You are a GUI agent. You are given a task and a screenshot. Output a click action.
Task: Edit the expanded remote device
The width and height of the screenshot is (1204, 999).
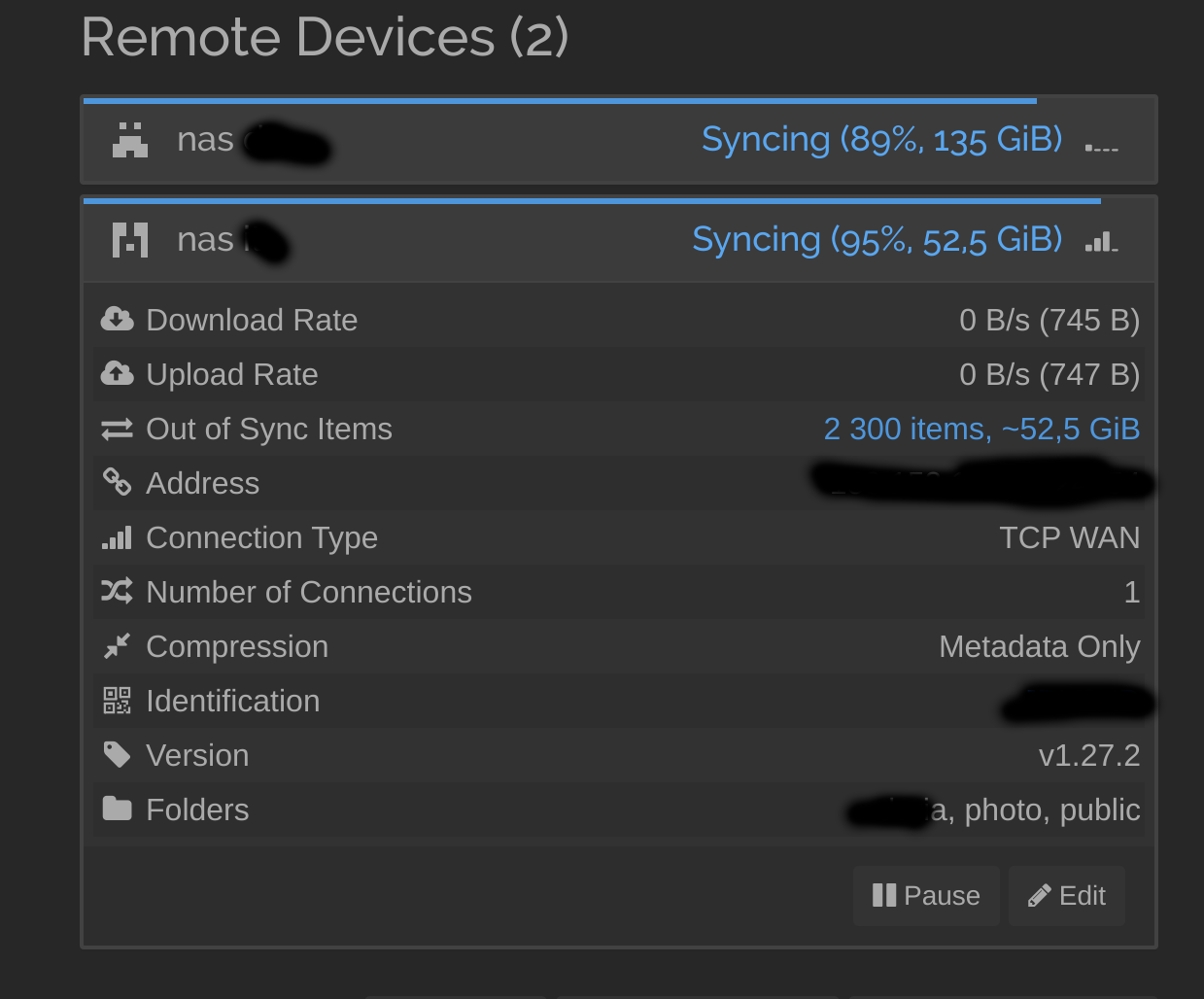[1067, 895]
